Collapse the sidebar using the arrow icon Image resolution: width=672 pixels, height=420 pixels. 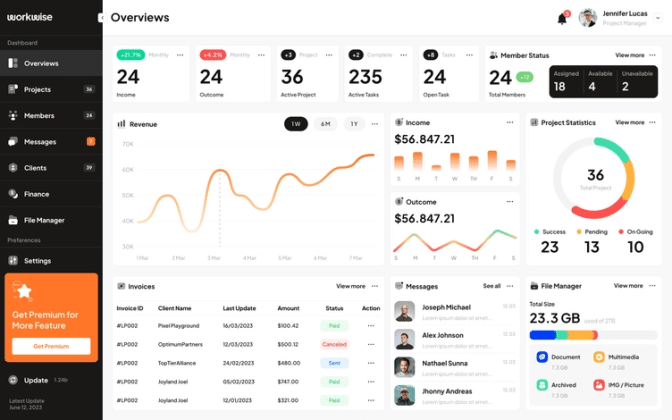pyautogui.click(x=102, y=18)
